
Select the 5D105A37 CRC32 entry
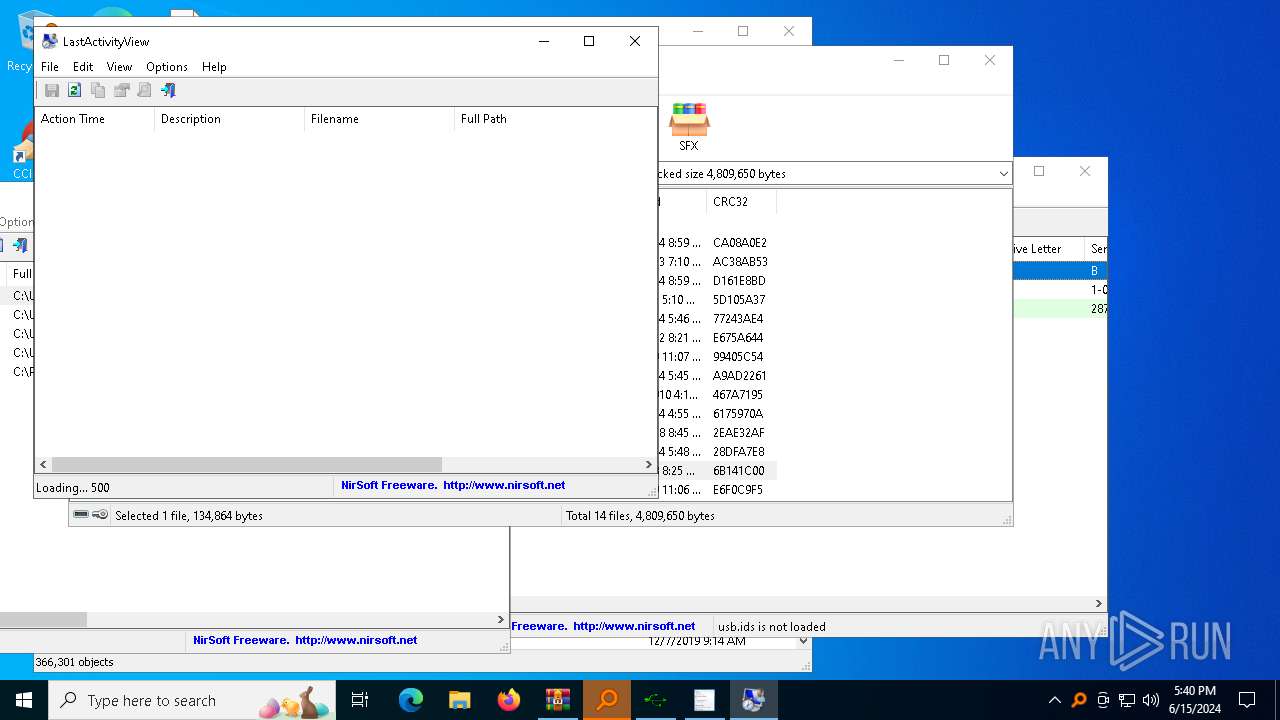coord(739,300)
